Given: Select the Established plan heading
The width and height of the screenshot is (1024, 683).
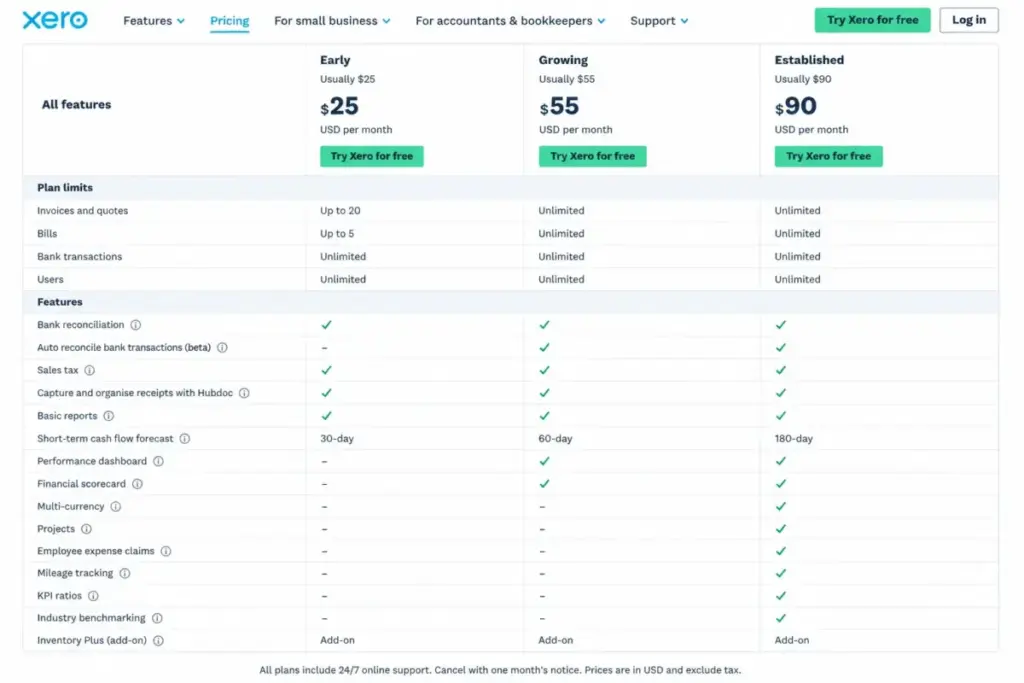Looking at the screenshot, I should (809, 60).
